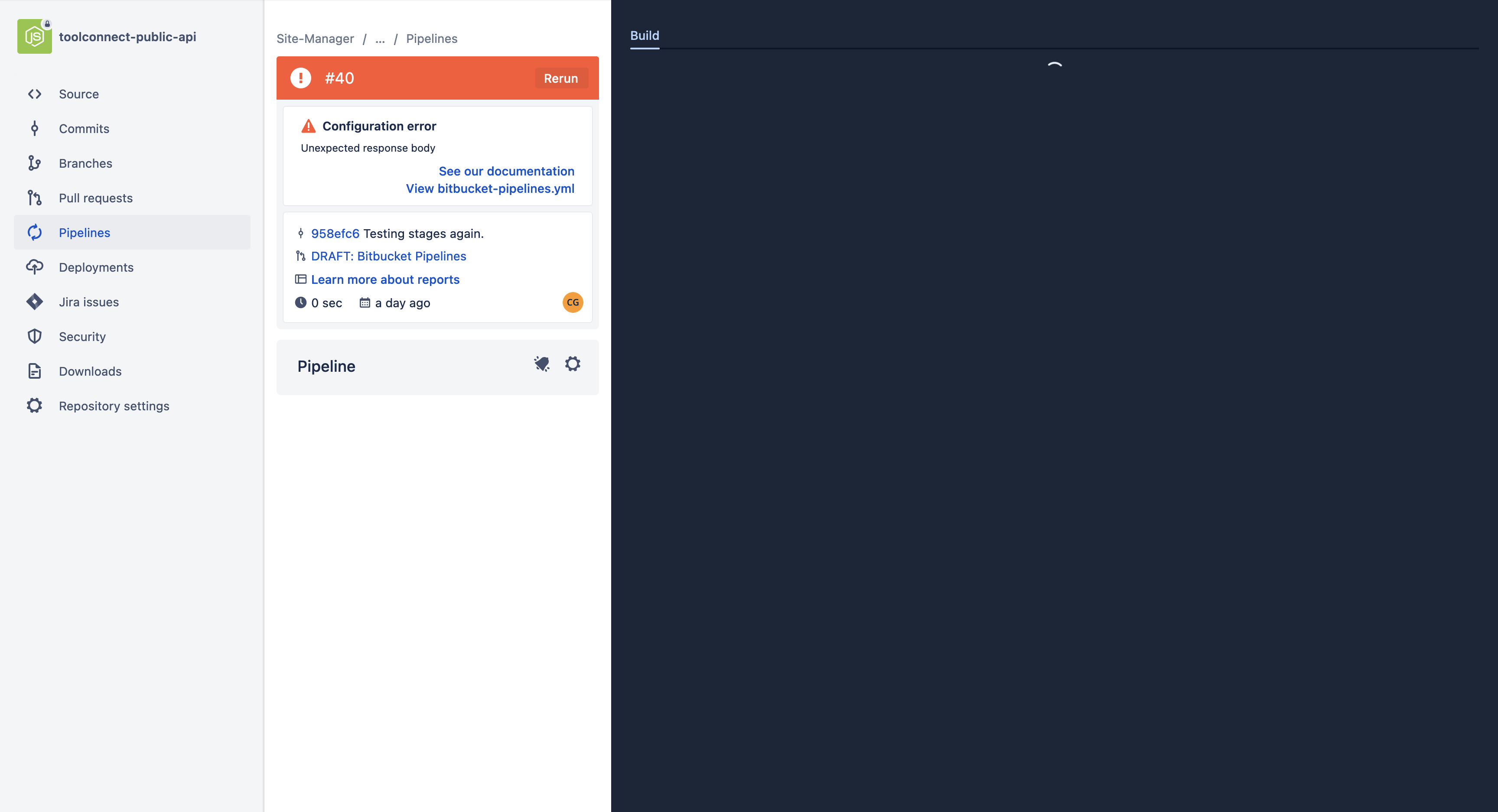Select Pipelines in the sidebar menu
The height and width of the screenshot is (812, 1498).
coord(85,233)
